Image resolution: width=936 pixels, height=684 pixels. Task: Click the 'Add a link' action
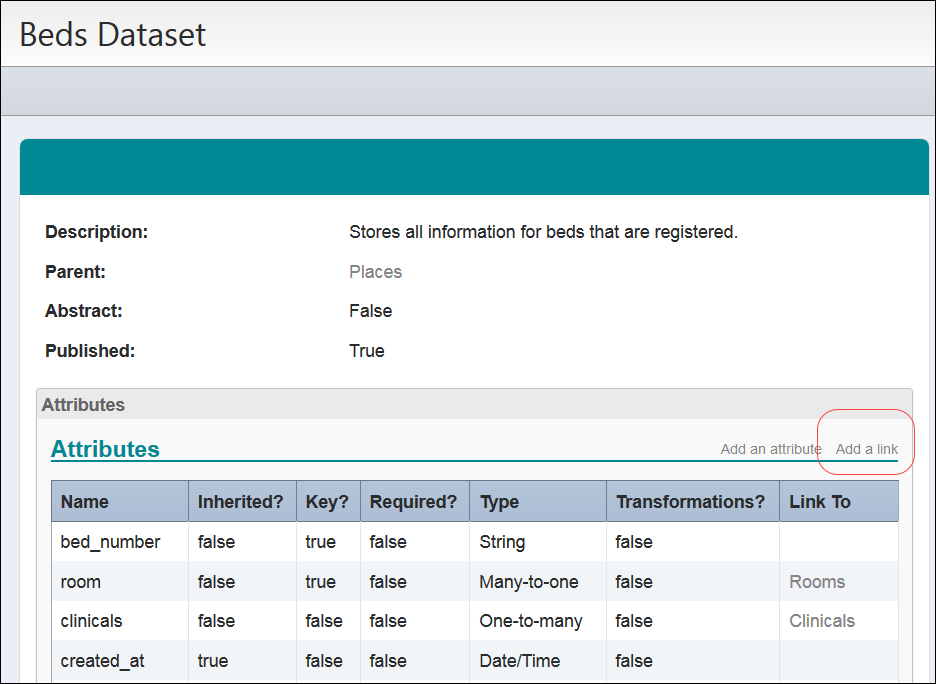(866, 449)
